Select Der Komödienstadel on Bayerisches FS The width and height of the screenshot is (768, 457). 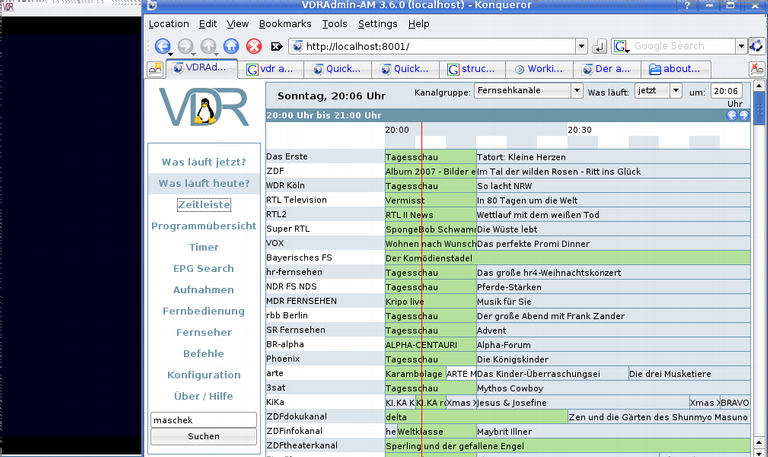point(429,258)
